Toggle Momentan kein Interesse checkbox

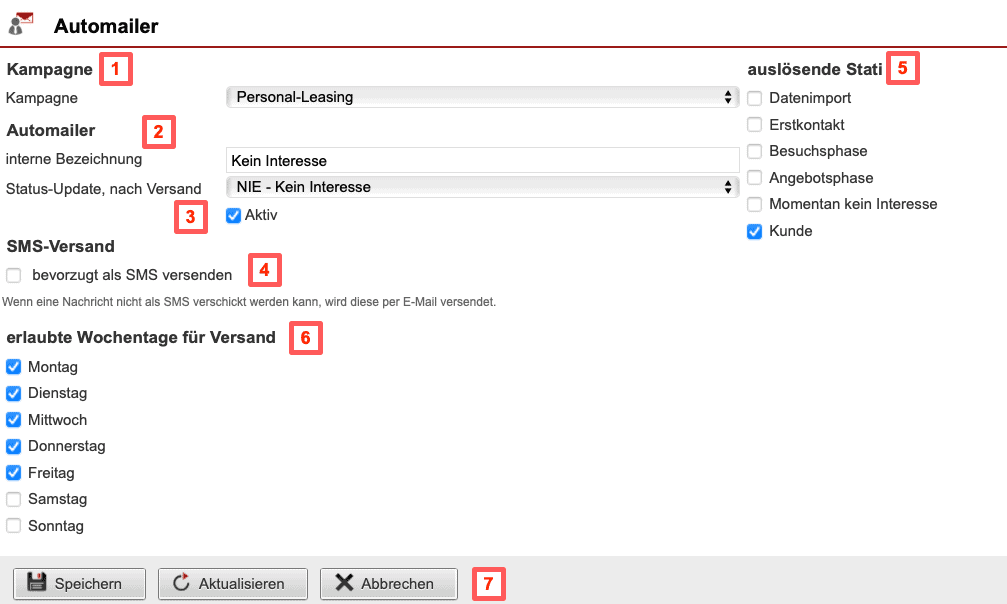click(x=755, y=204)
